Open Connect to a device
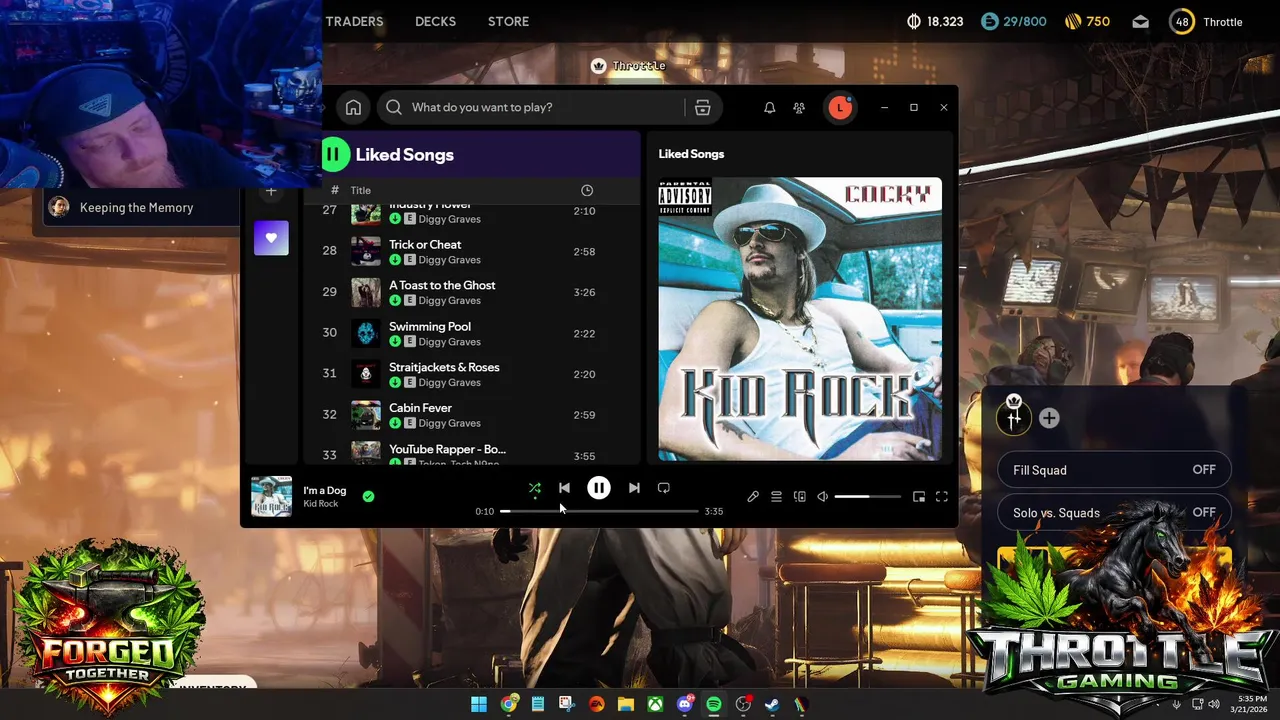This screenshot has height=720, width=1280. coord(799,497)
